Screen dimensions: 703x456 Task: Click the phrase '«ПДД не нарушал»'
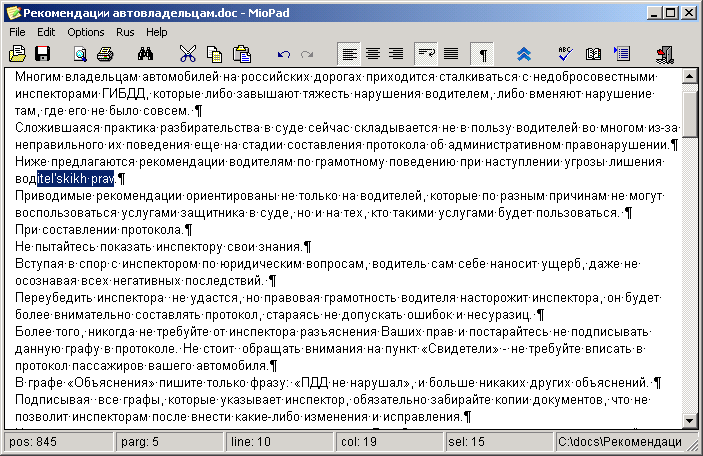(352, 383)
